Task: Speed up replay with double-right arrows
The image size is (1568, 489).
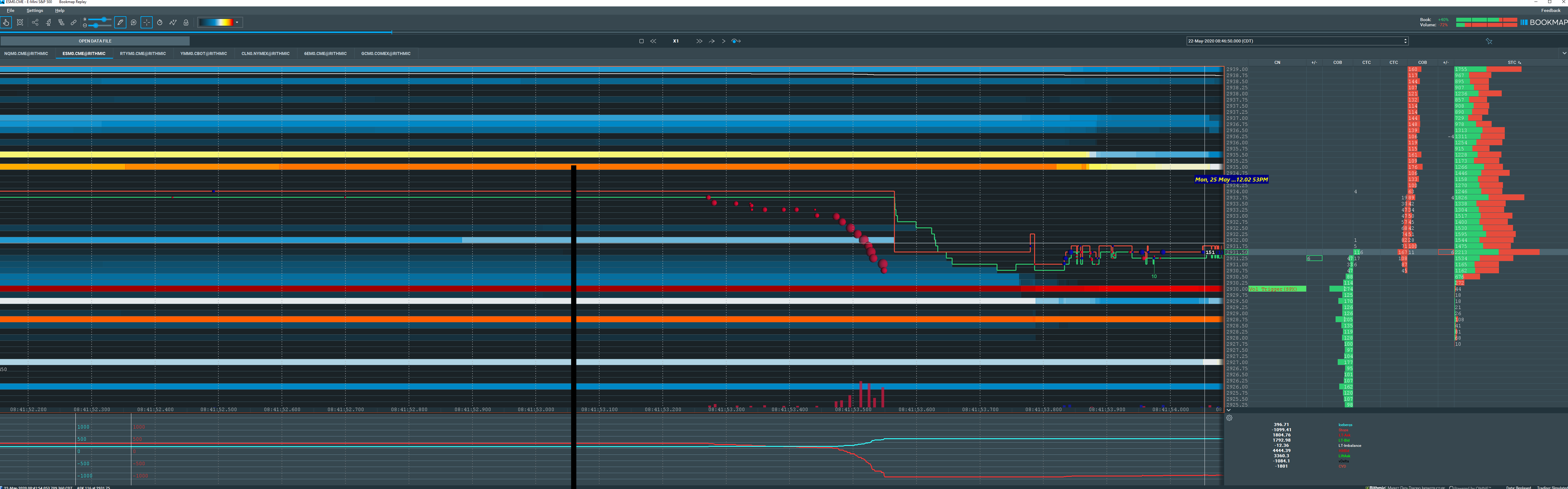Action: 699,41
